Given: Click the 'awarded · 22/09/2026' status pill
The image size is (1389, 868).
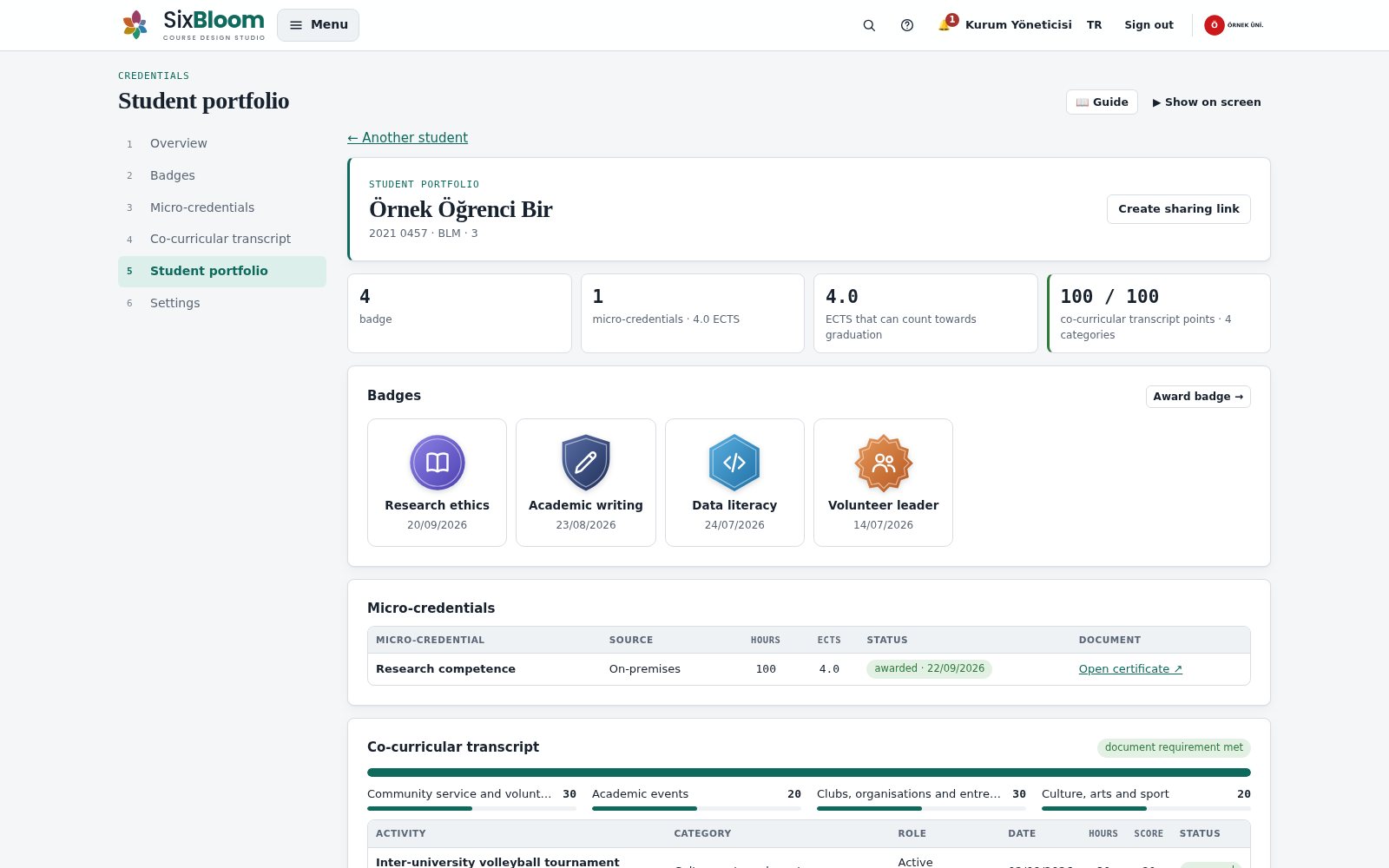Looking at the screenshot, I should coord(929,668).
